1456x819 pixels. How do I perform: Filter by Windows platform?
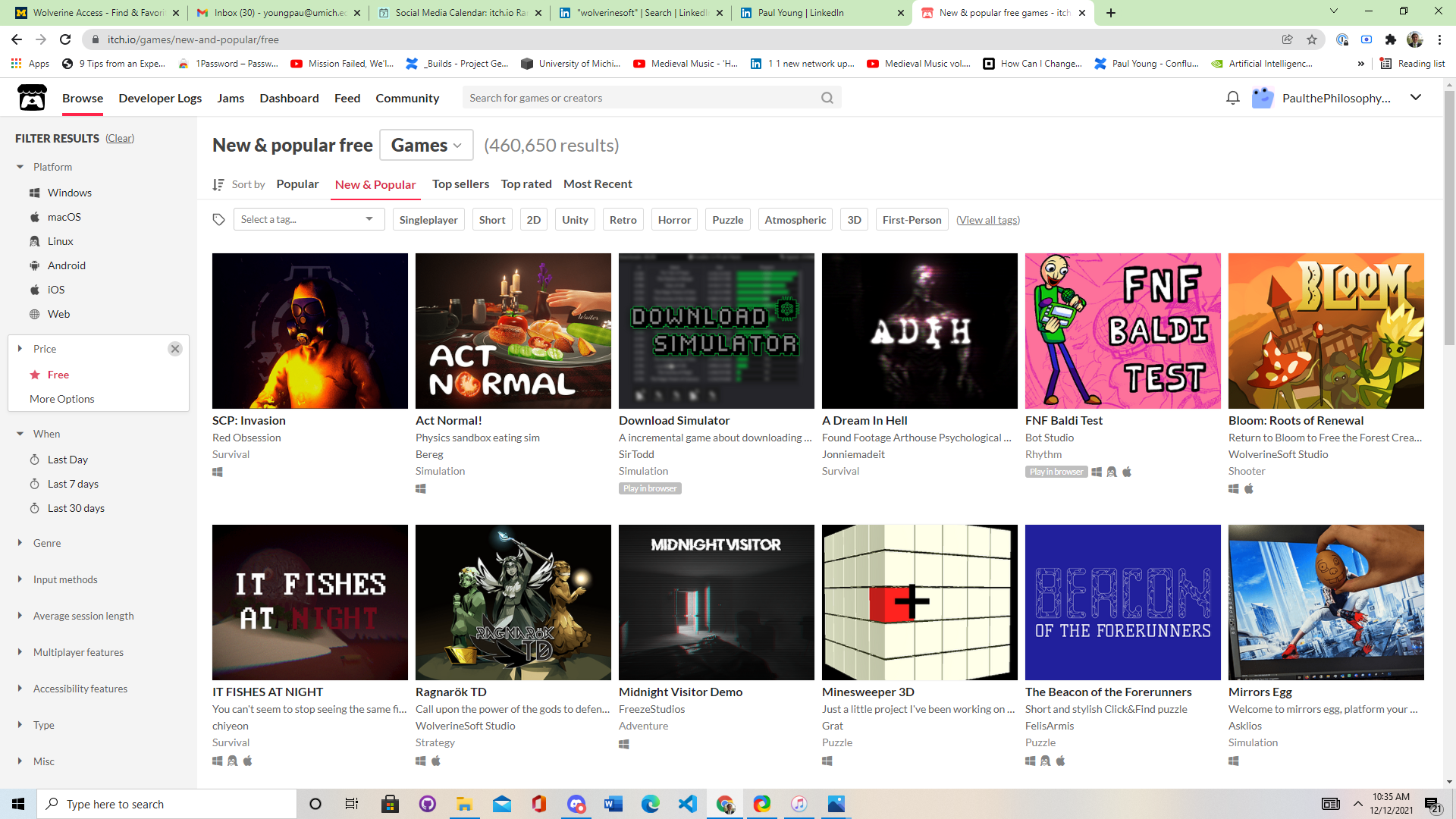click(69, 193)
